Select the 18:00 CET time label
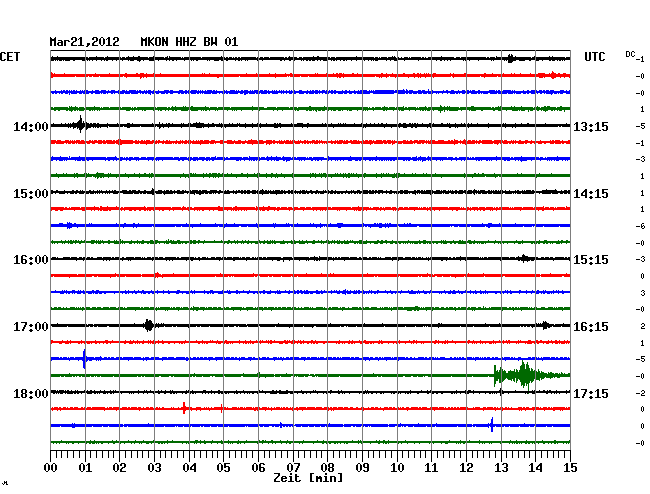 [x=31, y=393]
